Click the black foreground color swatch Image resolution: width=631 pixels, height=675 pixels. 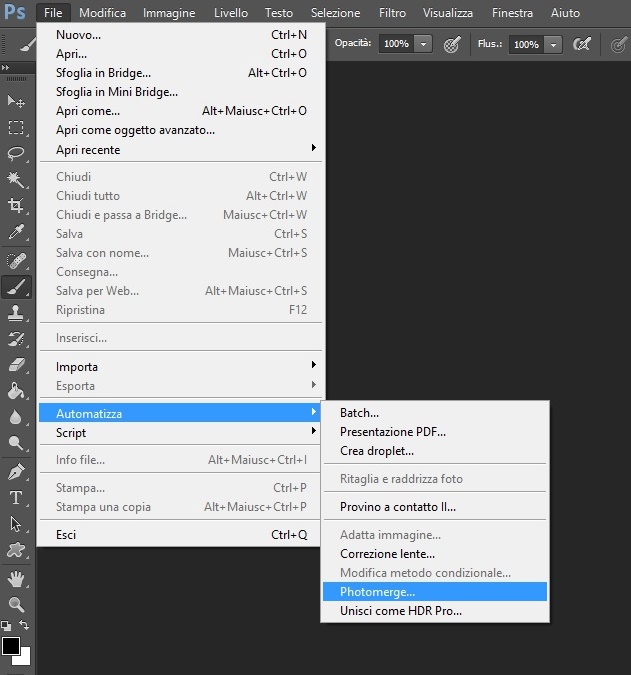coord(10,646)
